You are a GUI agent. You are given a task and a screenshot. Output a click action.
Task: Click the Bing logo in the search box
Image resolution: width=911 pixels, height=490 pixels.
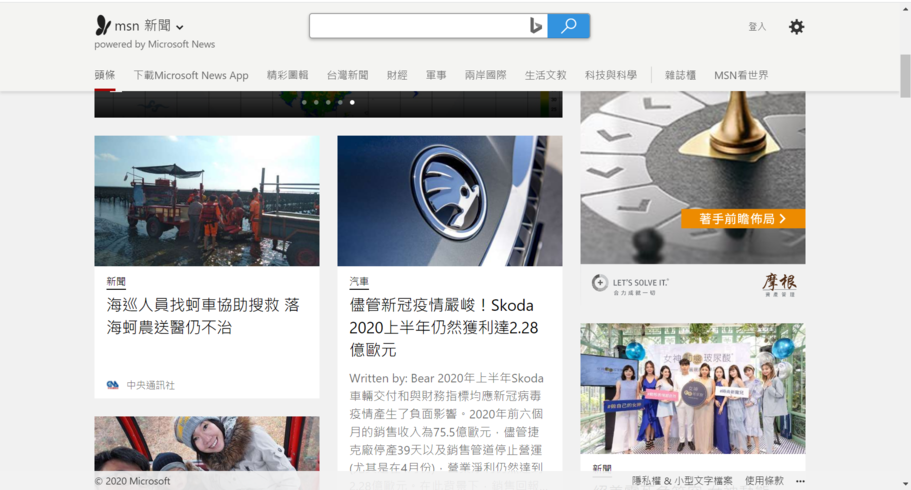click(536, 26)
